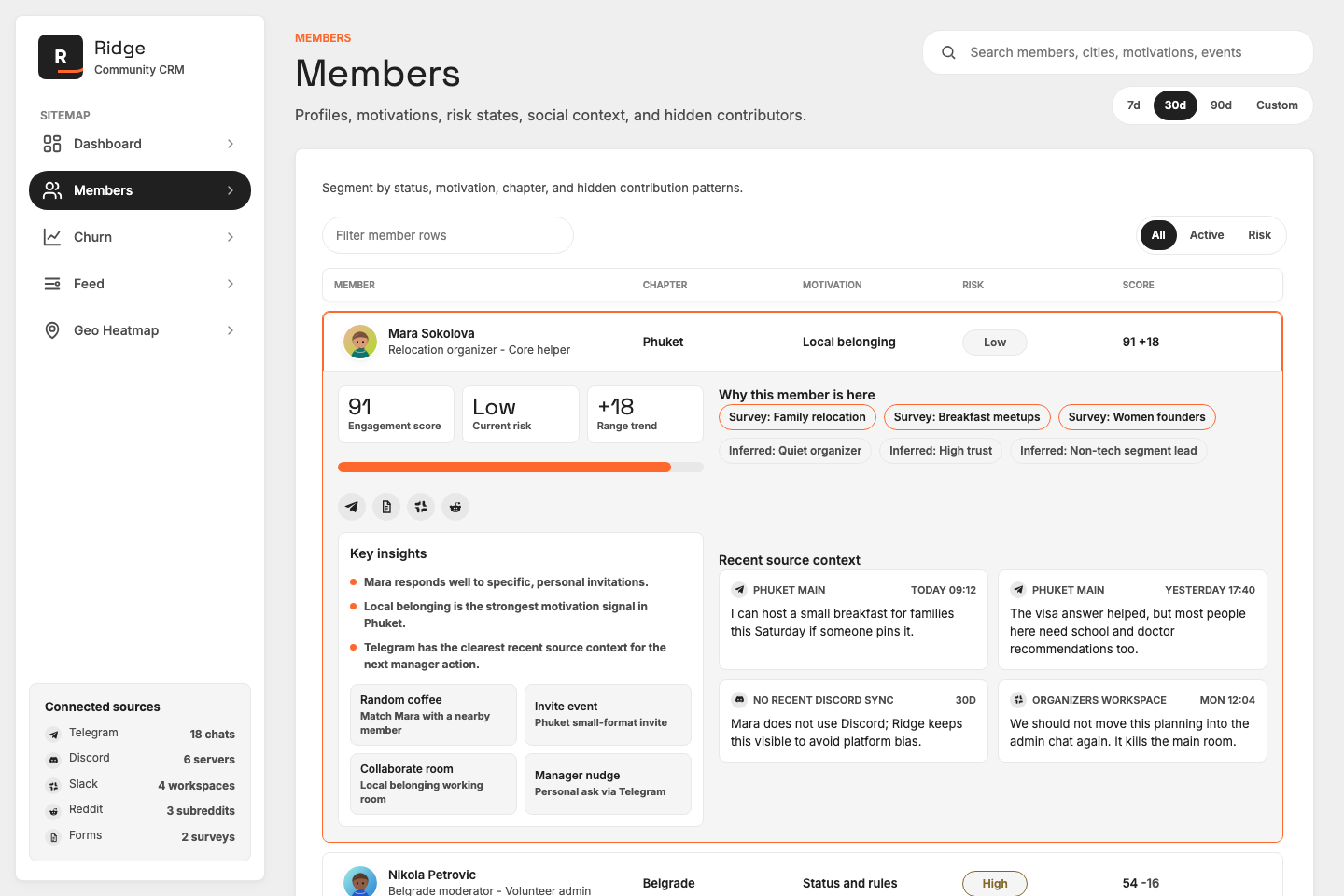
Task: Click Mara's Low risk badge
Action: point(995,343)
